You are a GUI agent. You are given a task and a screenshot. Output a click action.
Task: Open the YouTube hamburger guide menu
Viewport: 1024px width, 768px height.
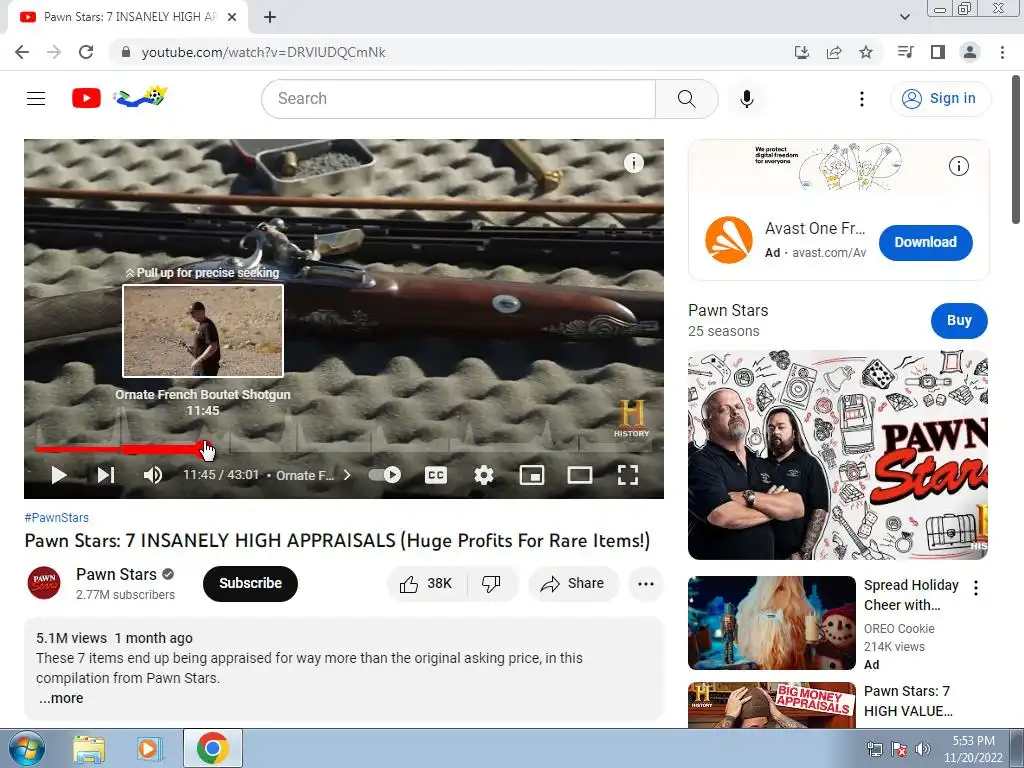[x=36, y=99]
